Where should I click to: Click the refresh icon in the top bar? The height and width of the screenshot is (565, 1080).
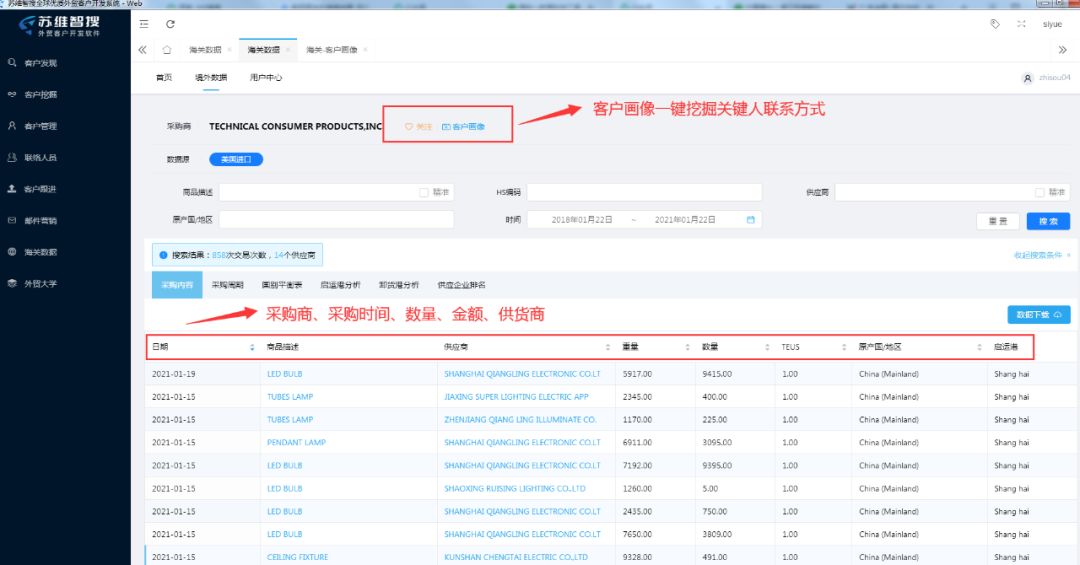click(170, 24)
